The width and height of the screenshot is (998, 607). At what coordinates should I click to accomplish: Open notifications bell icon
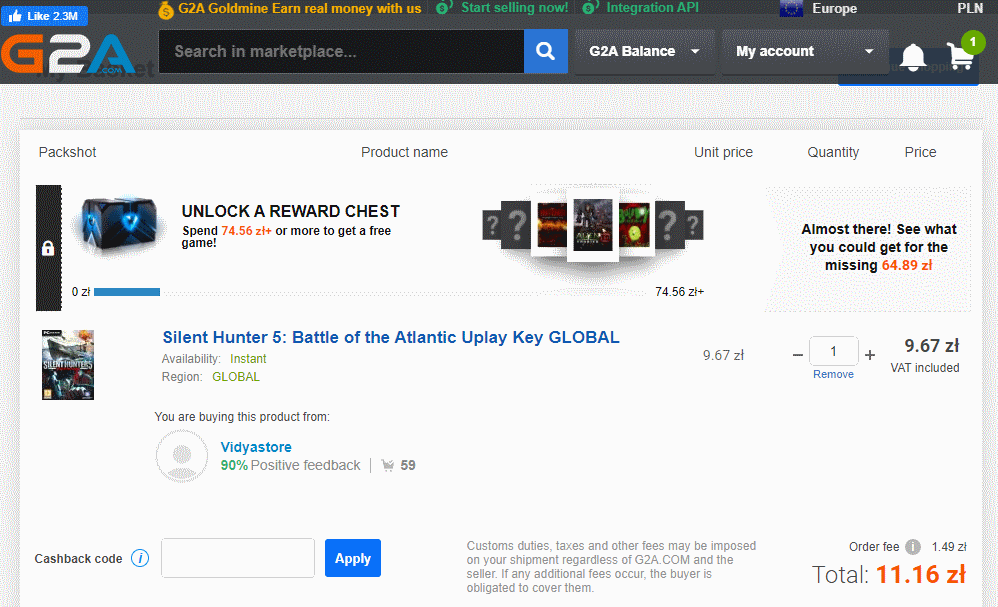[x=912, y=58]
